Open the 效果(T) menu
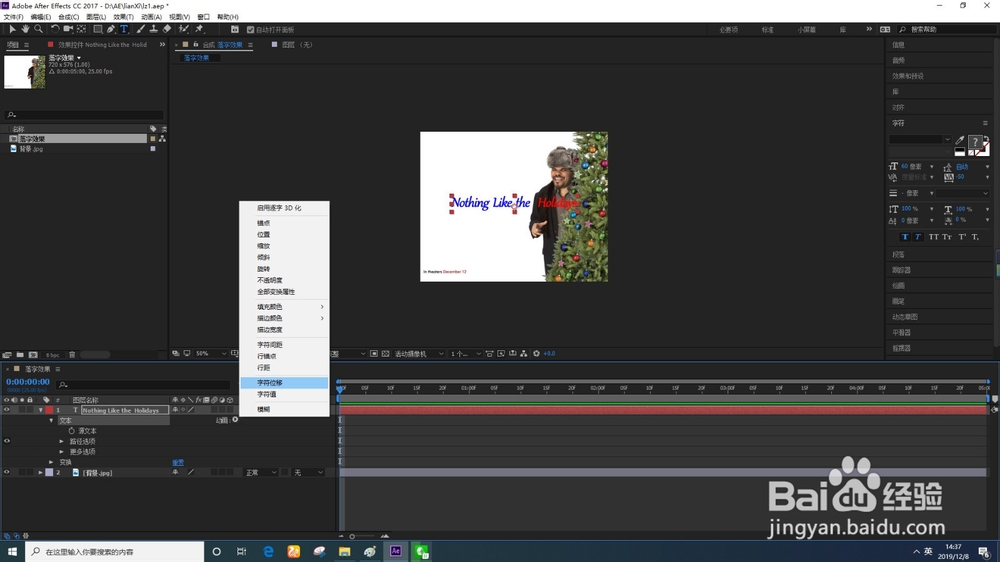The height and width of the screenshot is (562, 1000). 123,17
